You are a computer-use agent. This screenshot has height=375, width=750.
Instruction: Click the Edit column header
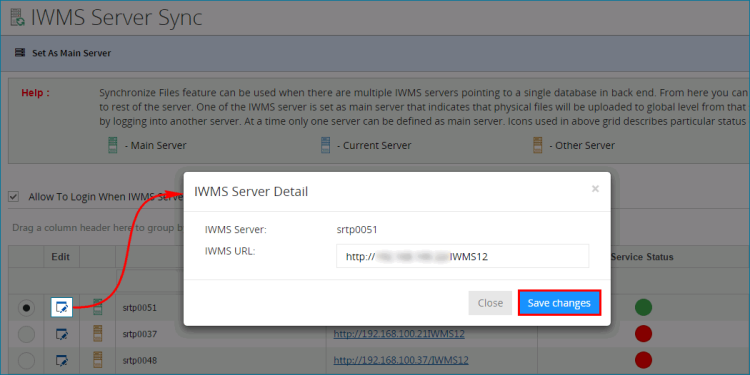pos(60,257)
